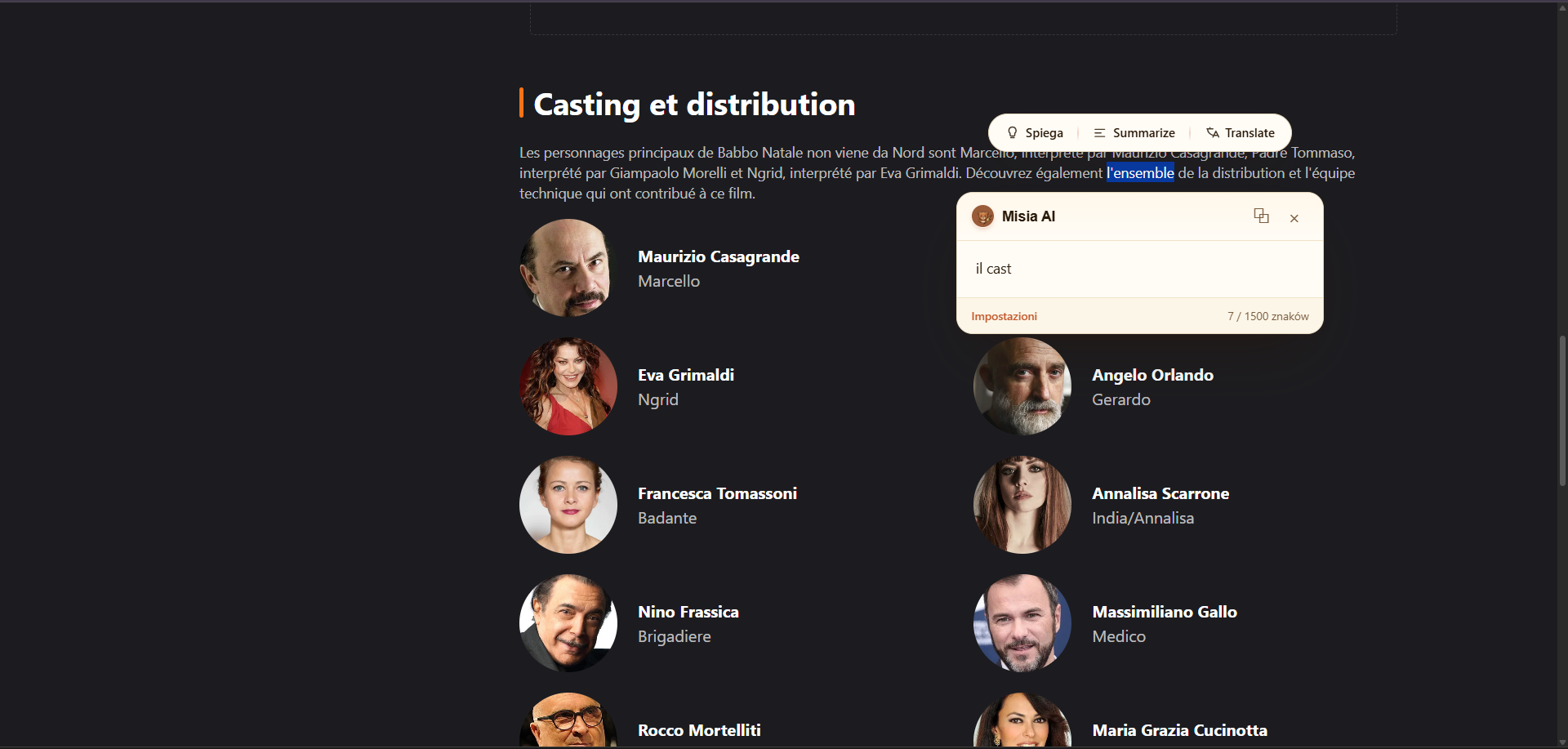
Task: Click the name Maurizio Casagrande
Action: tap(719, 256)
